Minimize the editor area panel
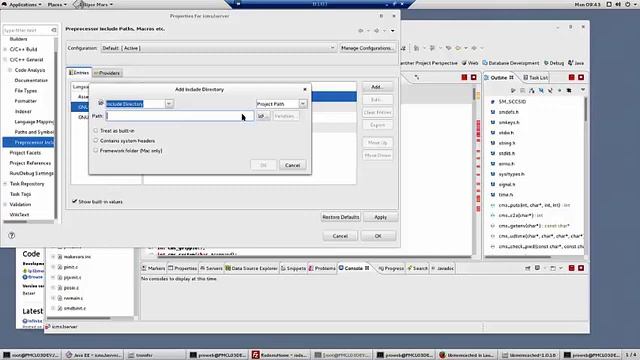 464,77
